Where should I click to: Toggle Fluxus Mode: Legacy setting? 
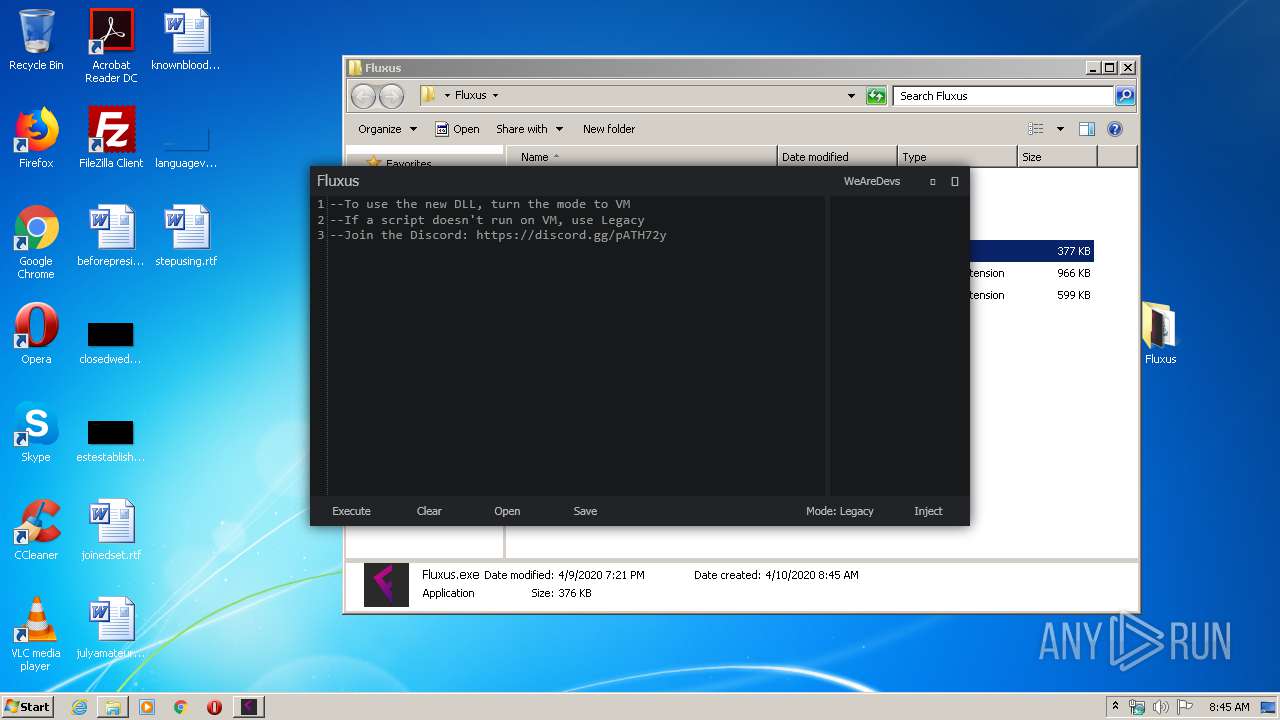839,511
